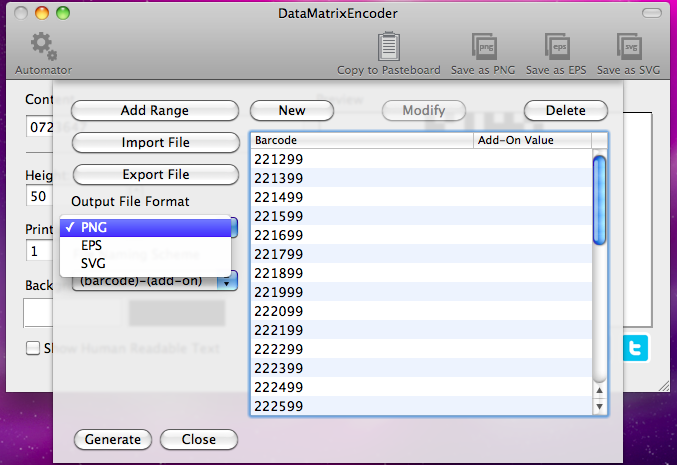Click the white background color swatch
The height and width of the screenshot is (465, 677).
coord(38,313)
